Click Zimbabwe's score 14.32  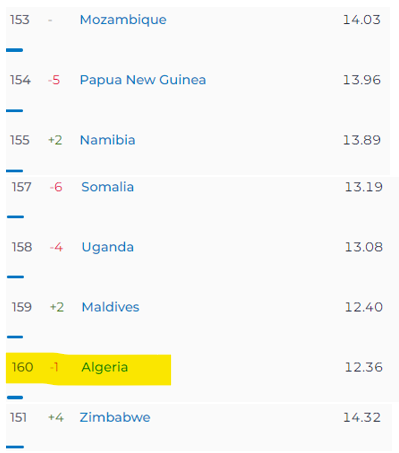tap(362, 417)
